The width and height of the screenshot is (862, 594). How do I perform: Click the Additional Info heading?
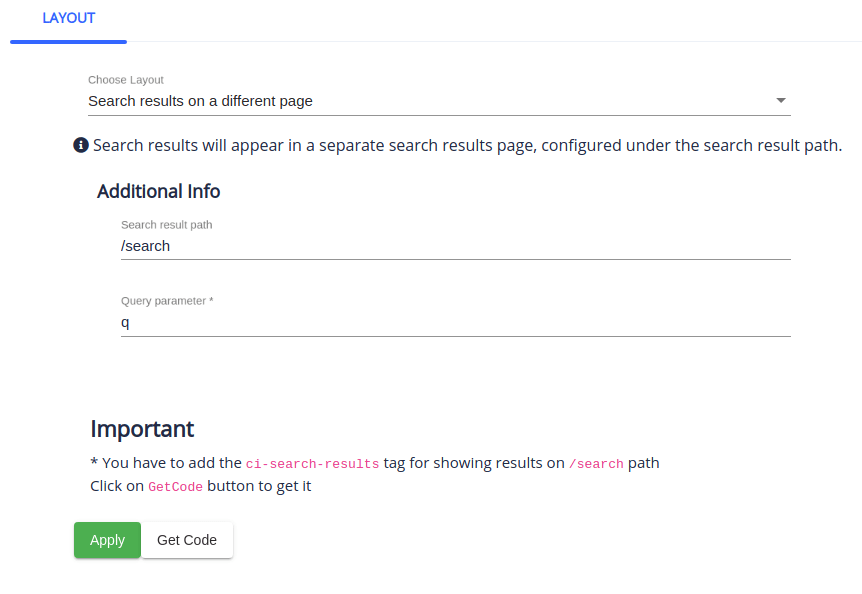click(158, 191)
